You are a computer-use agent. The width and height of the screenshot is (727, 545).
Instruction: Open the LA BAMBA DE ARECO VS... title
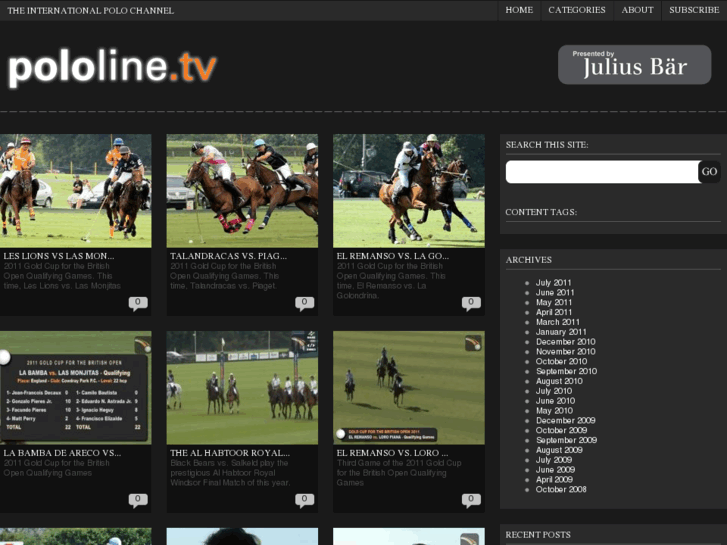click(x=62, y=453)
